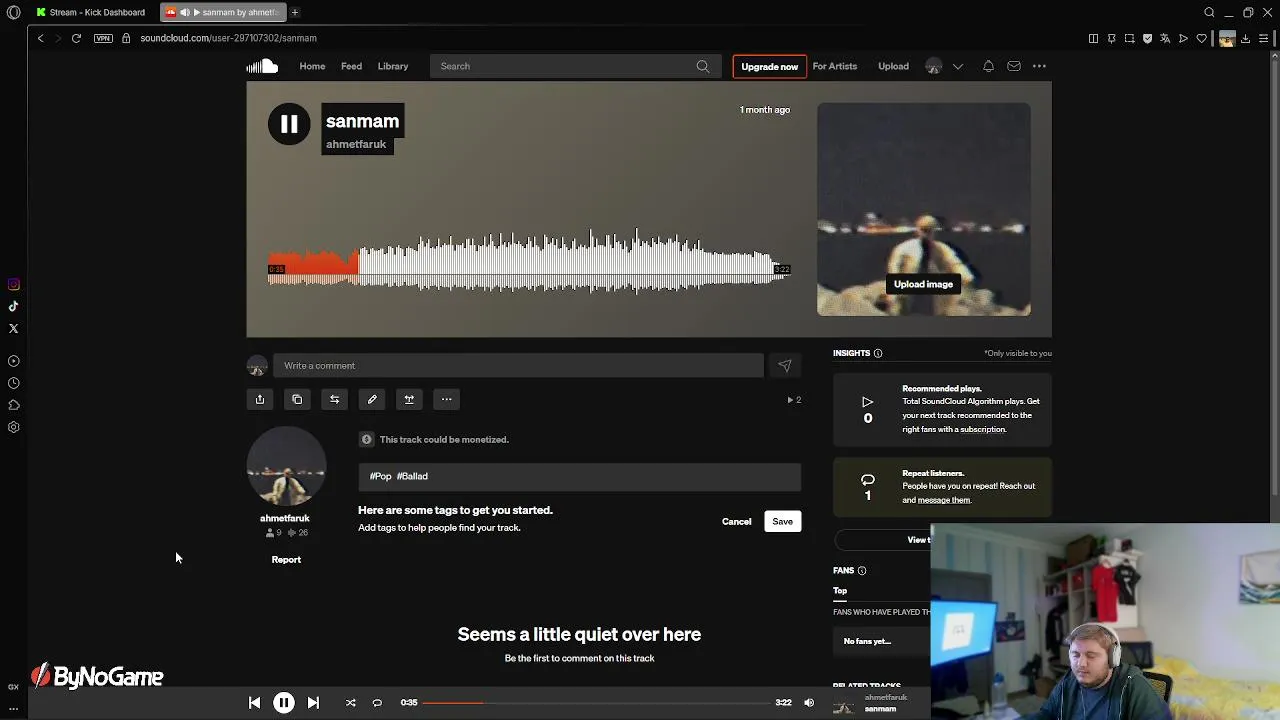This screenshot has height=720, width=1280.
Task: Click the search magnifier icon
Action: (703, 66)
